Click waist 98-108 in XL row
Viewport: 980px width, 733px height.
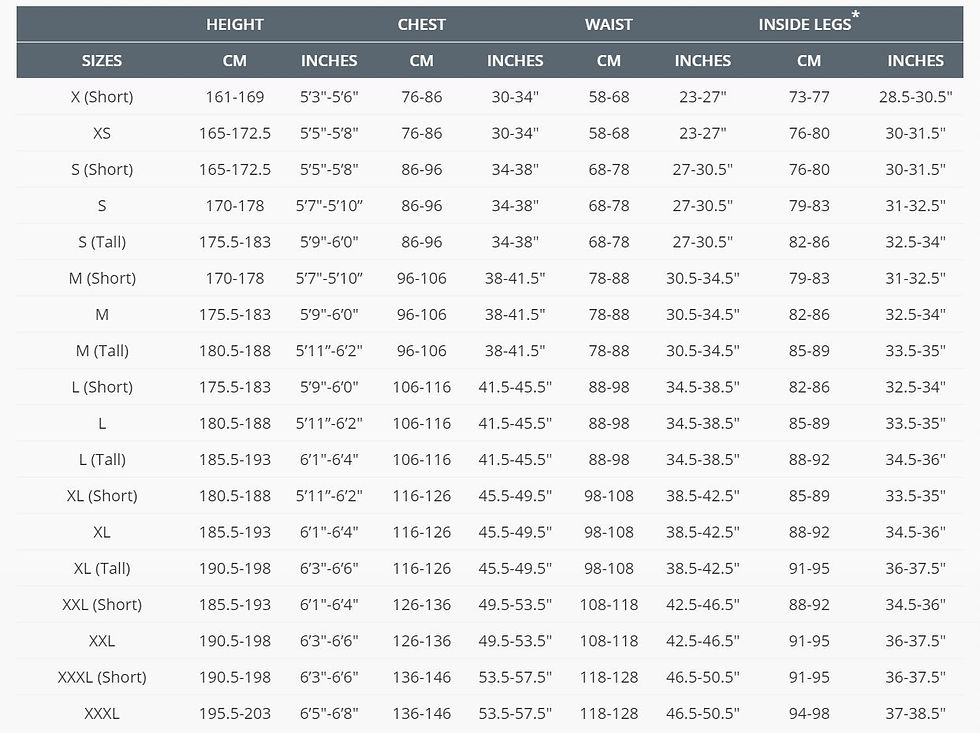click(609, 532)
